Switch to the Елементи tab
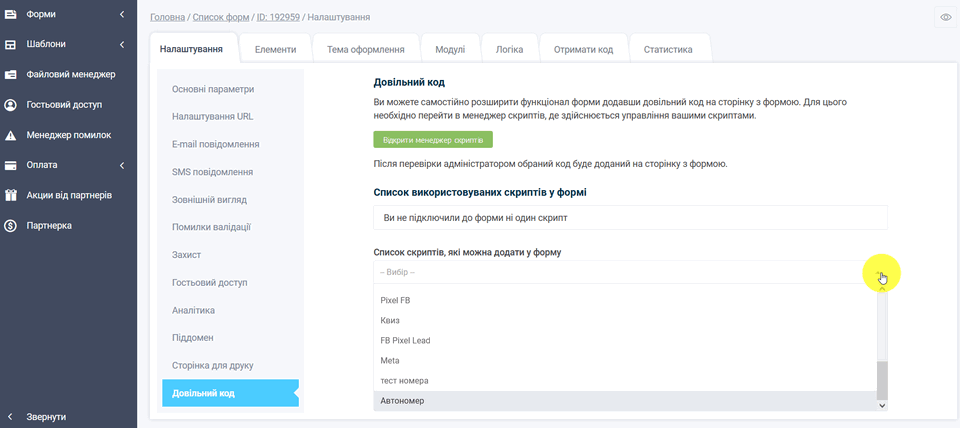 click(276, 50)
